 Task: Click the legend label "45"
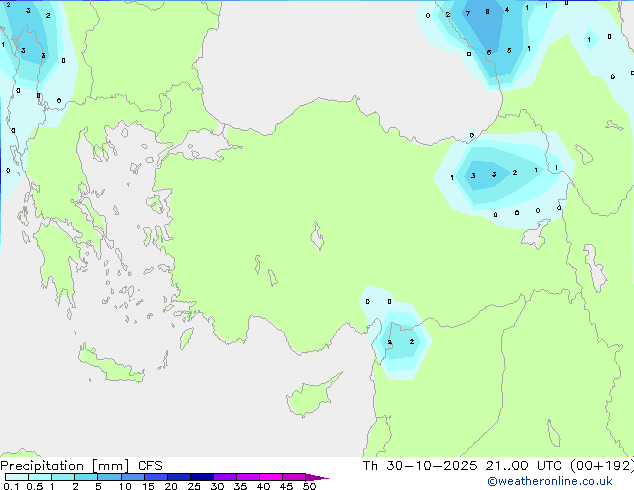coord(286,486)
